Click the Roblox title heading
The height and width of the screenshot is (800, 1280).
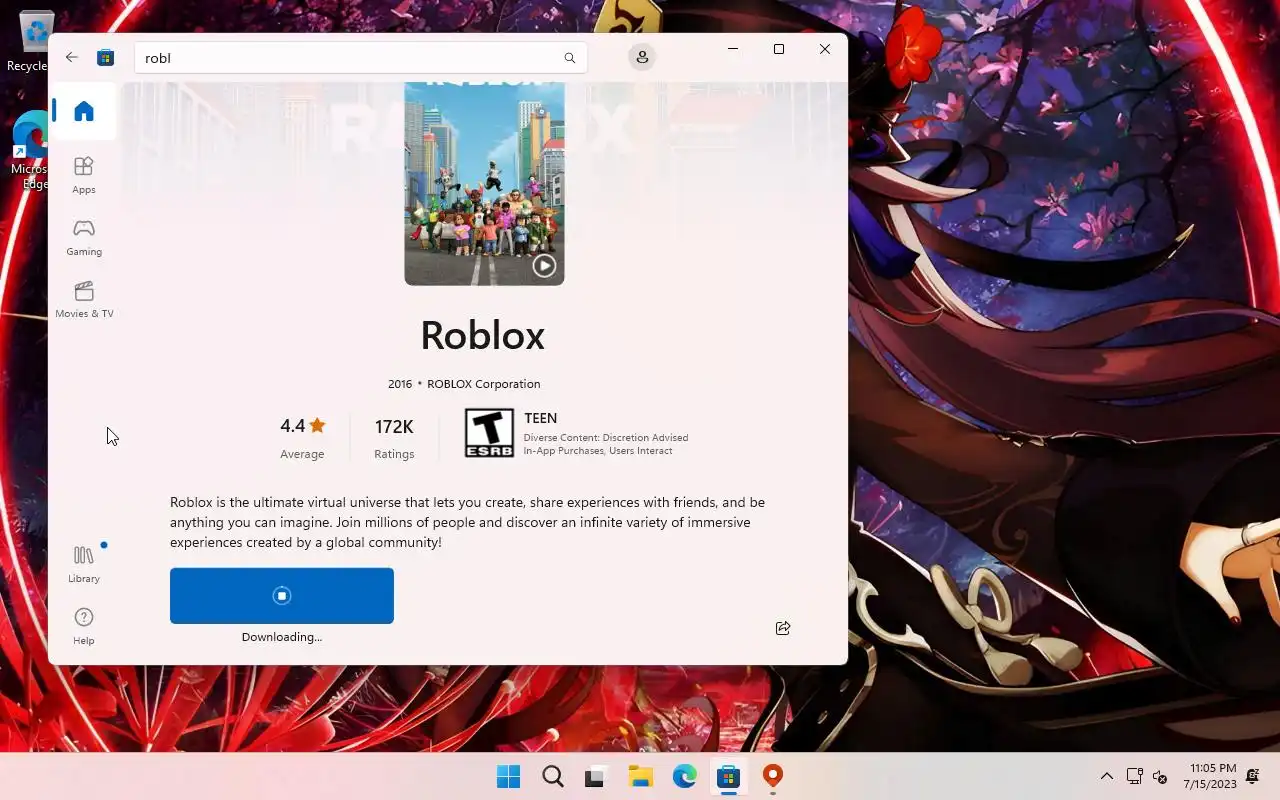pyautogui.click(x=482, y=335)
